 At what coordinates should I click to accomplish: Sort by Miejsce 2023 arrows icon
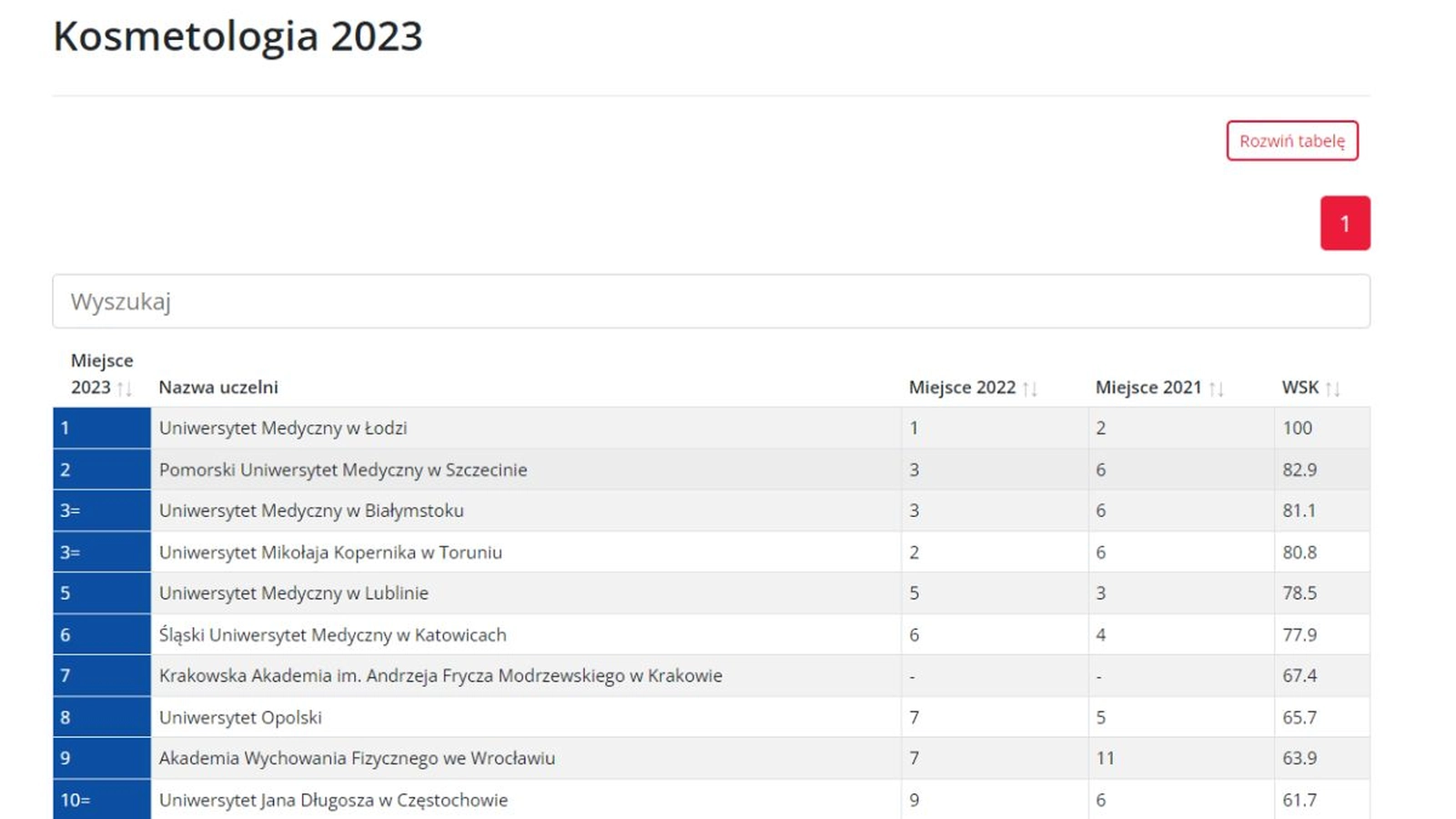pyautogui.click(x=125, y=389)
